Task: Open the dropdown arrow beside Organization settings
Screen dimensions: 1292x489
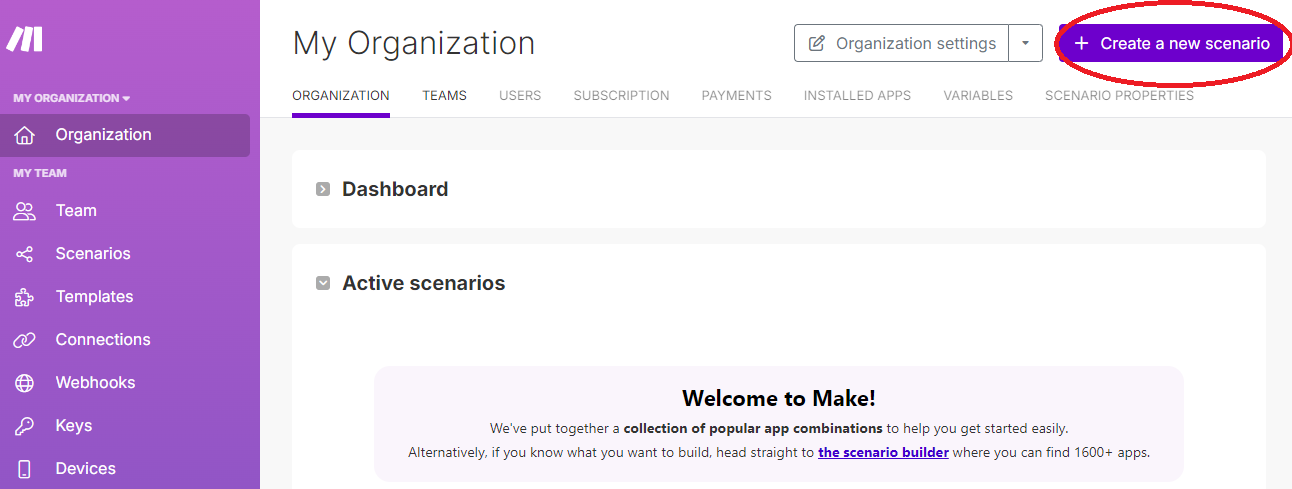Action: 1026,44
